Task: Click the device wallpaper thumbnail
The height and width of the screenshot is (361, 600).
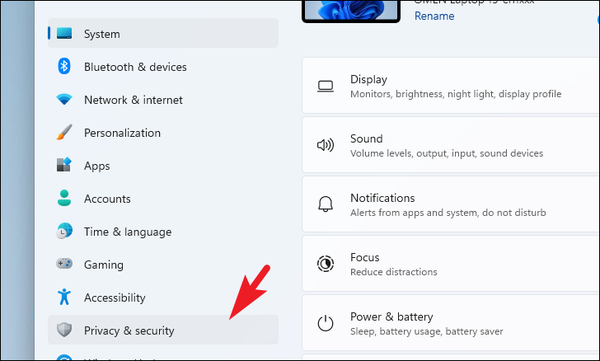Action: 351,10
